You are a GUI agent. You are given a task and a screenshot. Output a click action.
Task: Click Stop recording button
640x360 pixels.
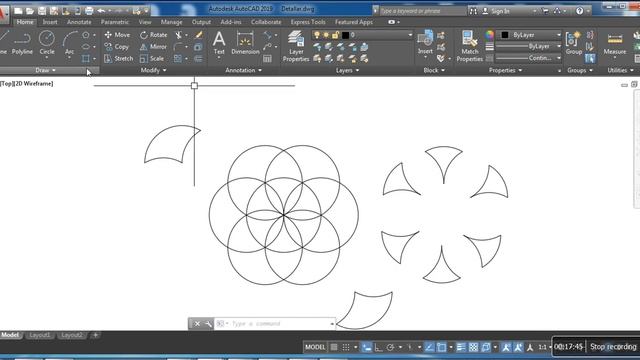click(613, 347)
